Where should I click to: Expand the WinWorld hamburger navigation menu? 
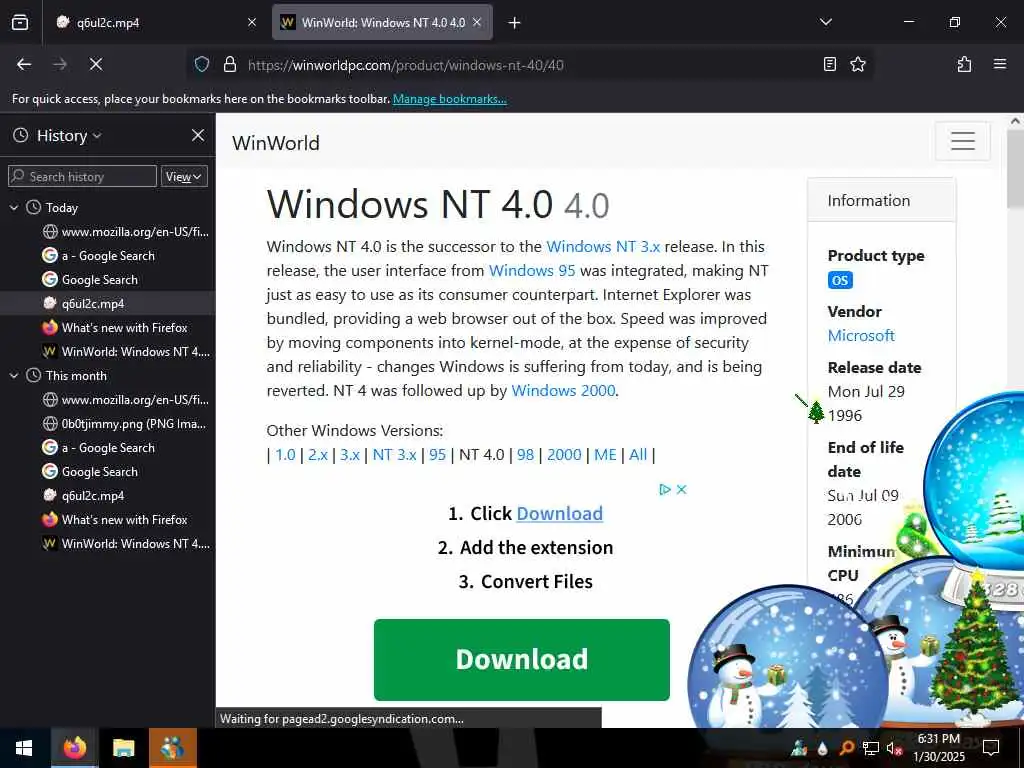pos(963,140)
